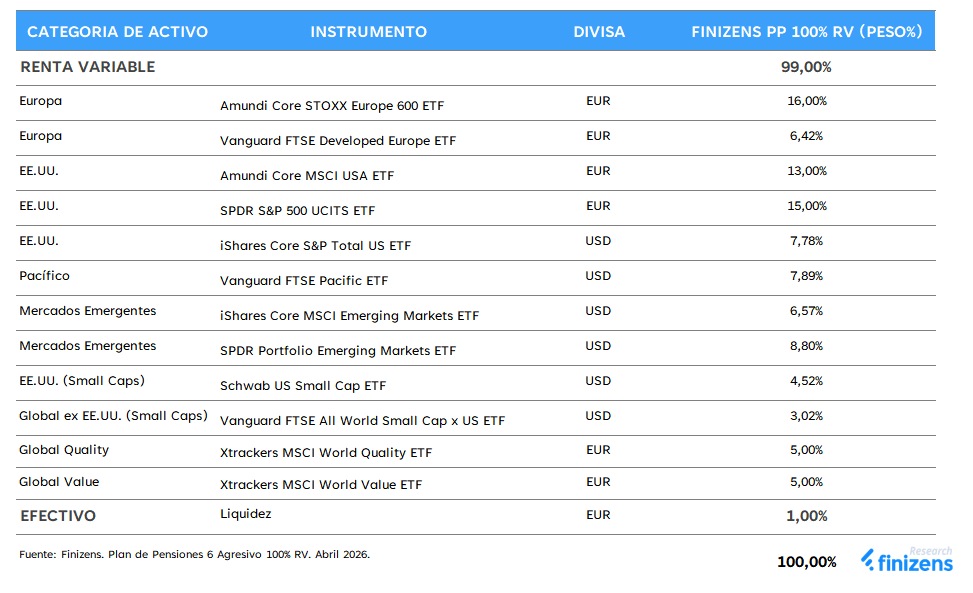
Task: Select the DIVISA column header
Action: click(x=599, y=32)
